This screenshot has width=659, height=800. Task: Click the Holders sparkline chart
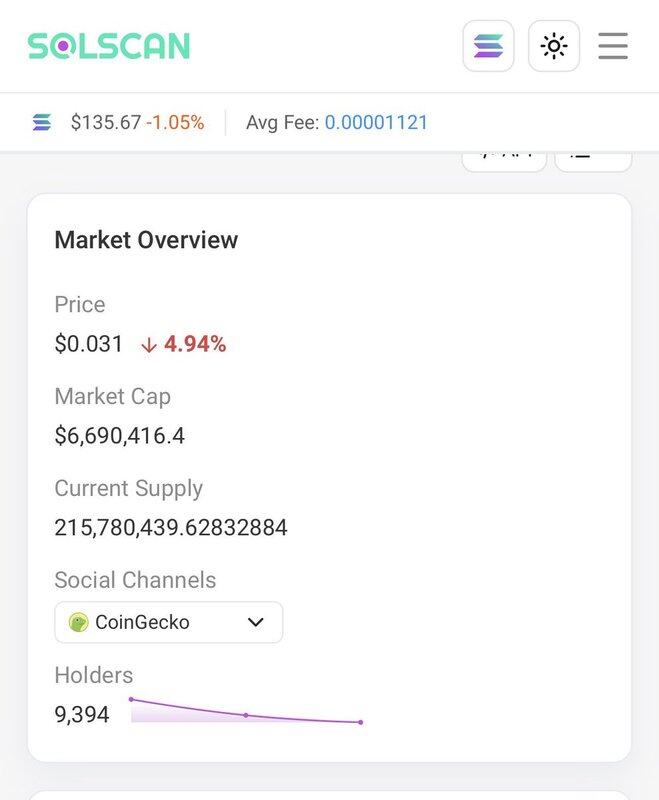pyautogui.click(x=245, y=712)
